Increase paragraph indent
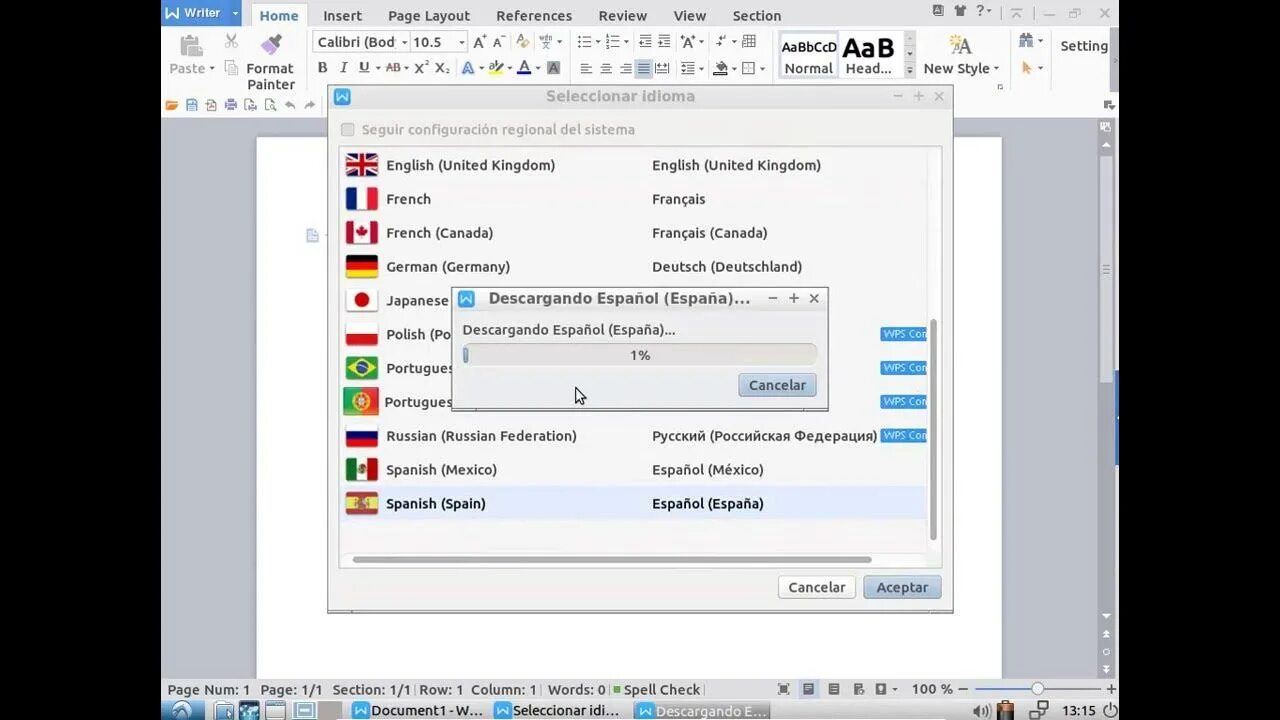The image size is (1280, 720). [664, 42]
